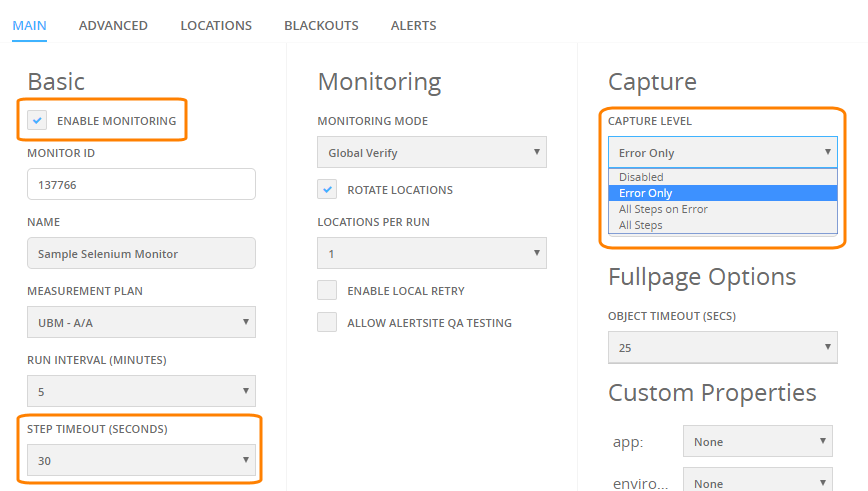
Task: Open the Object Timeout dropdown
Action: pos(722,348)
